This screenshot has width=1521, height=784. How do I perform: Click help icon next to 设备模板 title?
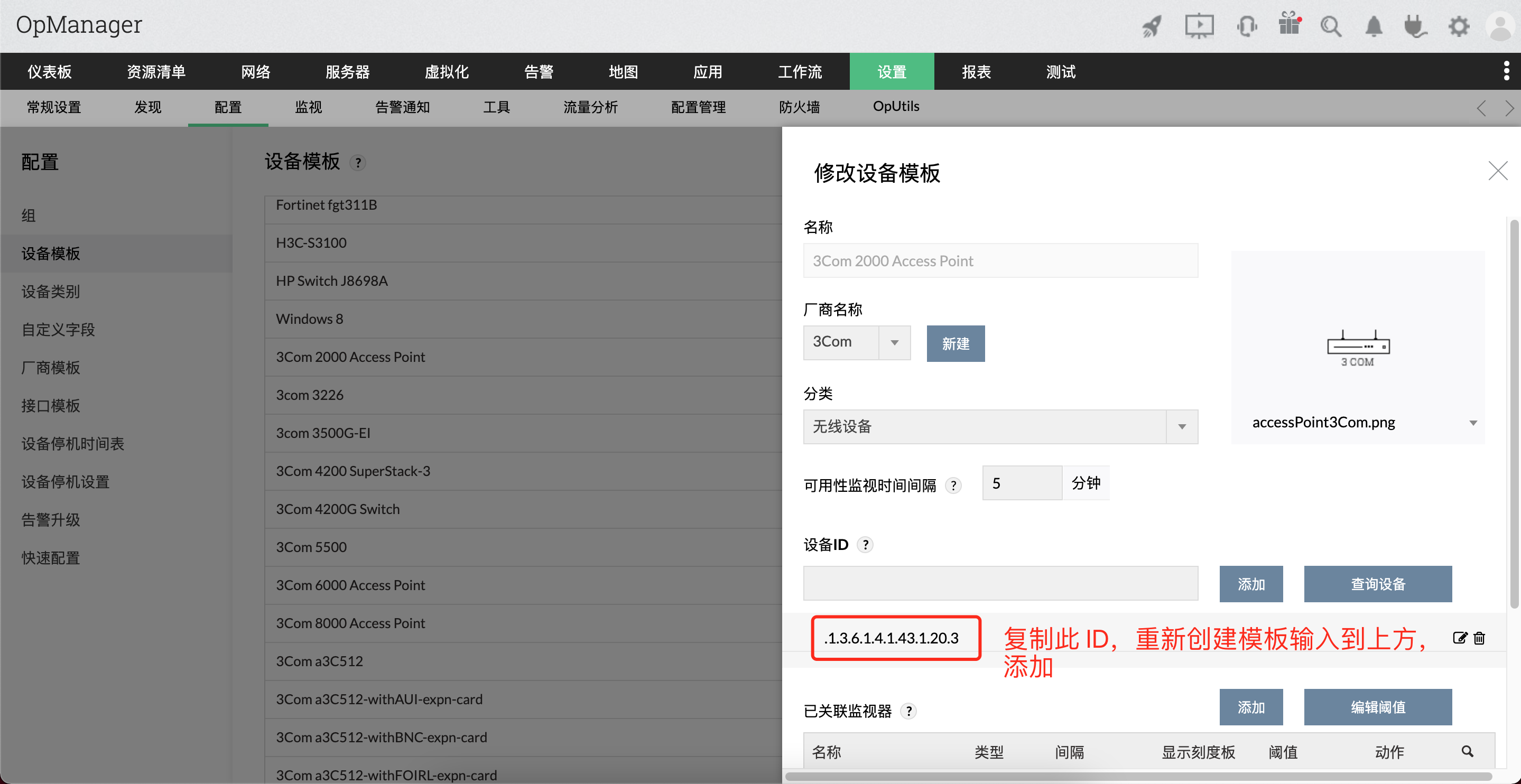358,162
